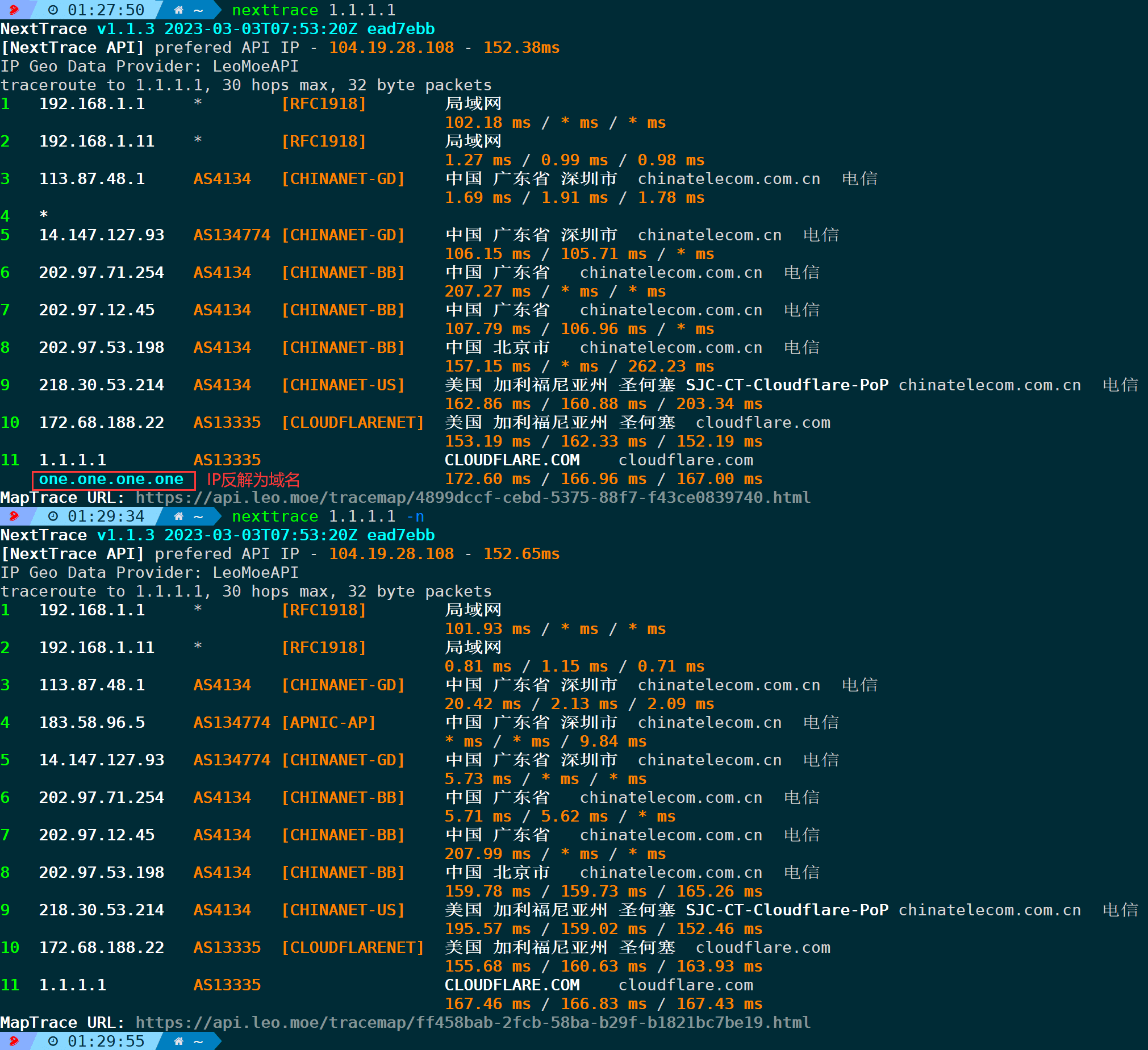Click the timestamp 01:27:50 in the prompt
Screen dimensions: 1148x1050
click(106, 10)
